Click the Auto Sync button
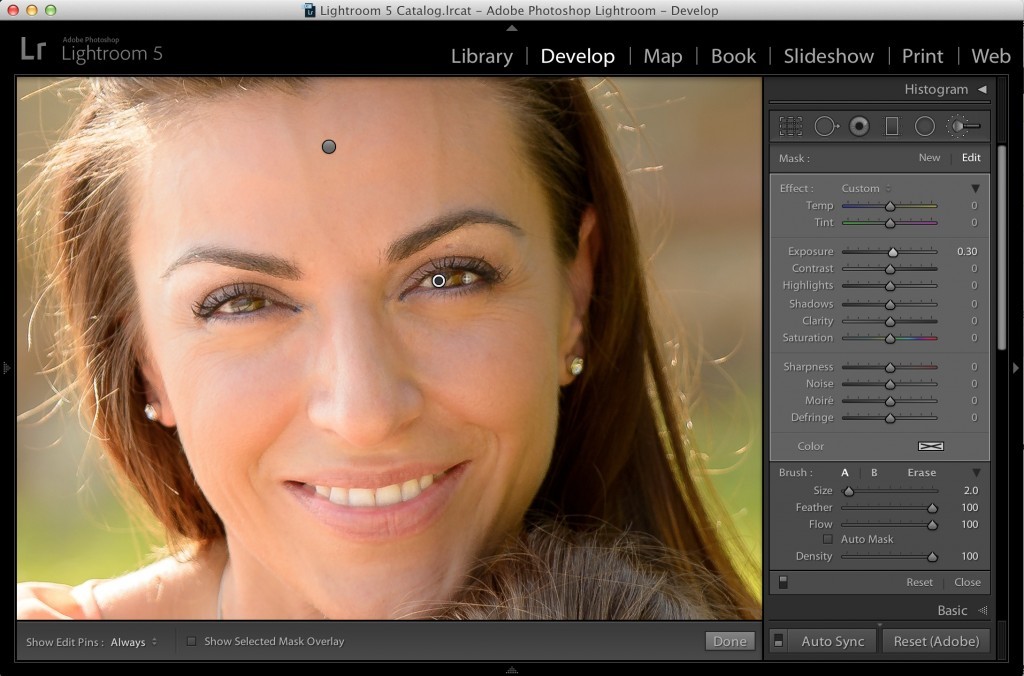The width and height of the screenshot is (1024, 676). pos(832,641)
